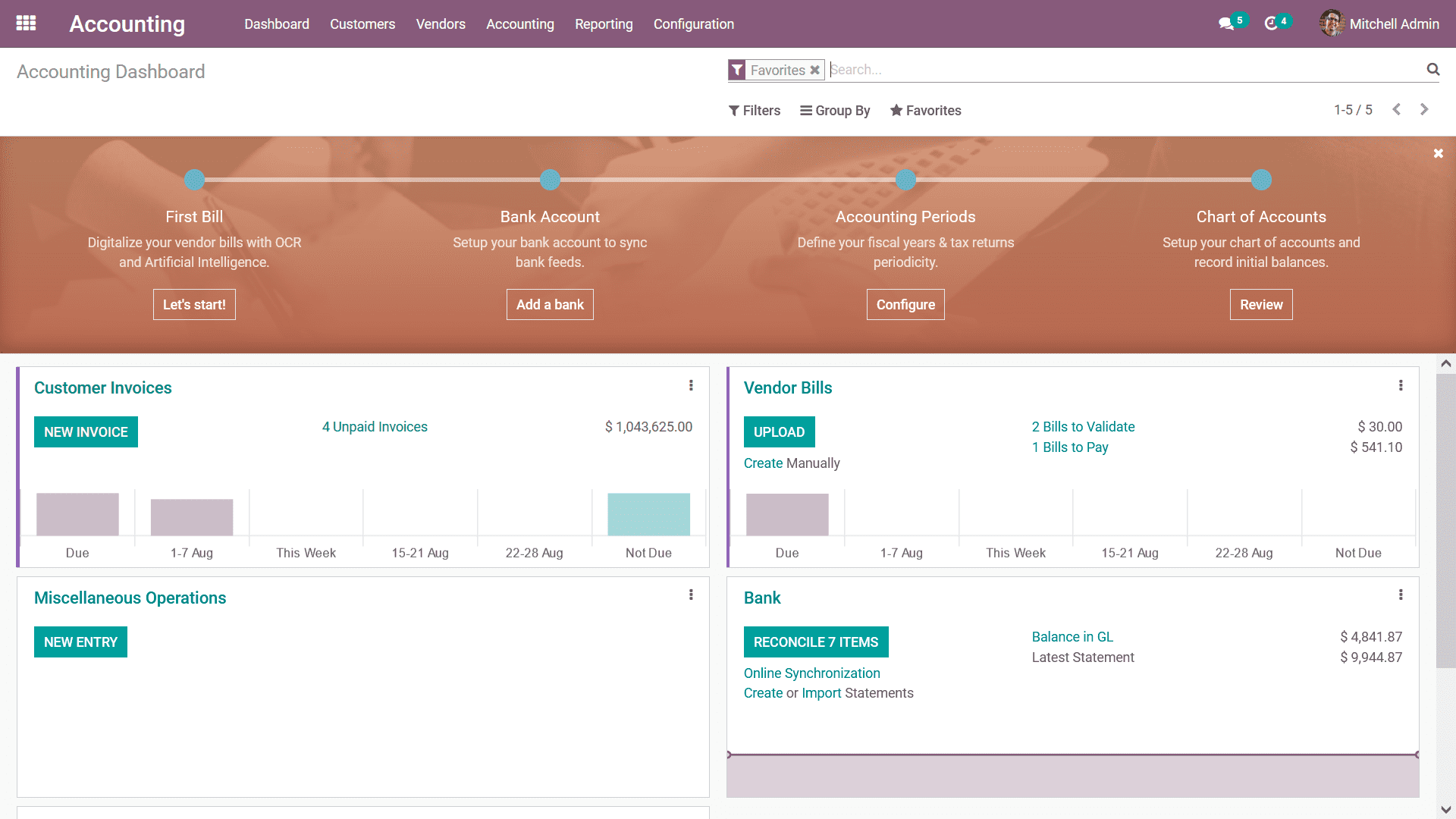The width and height of the screenshot is (1456, 819).
Task: Open the 4 Unpaid Invoices link
Action: tap(375, 427)
